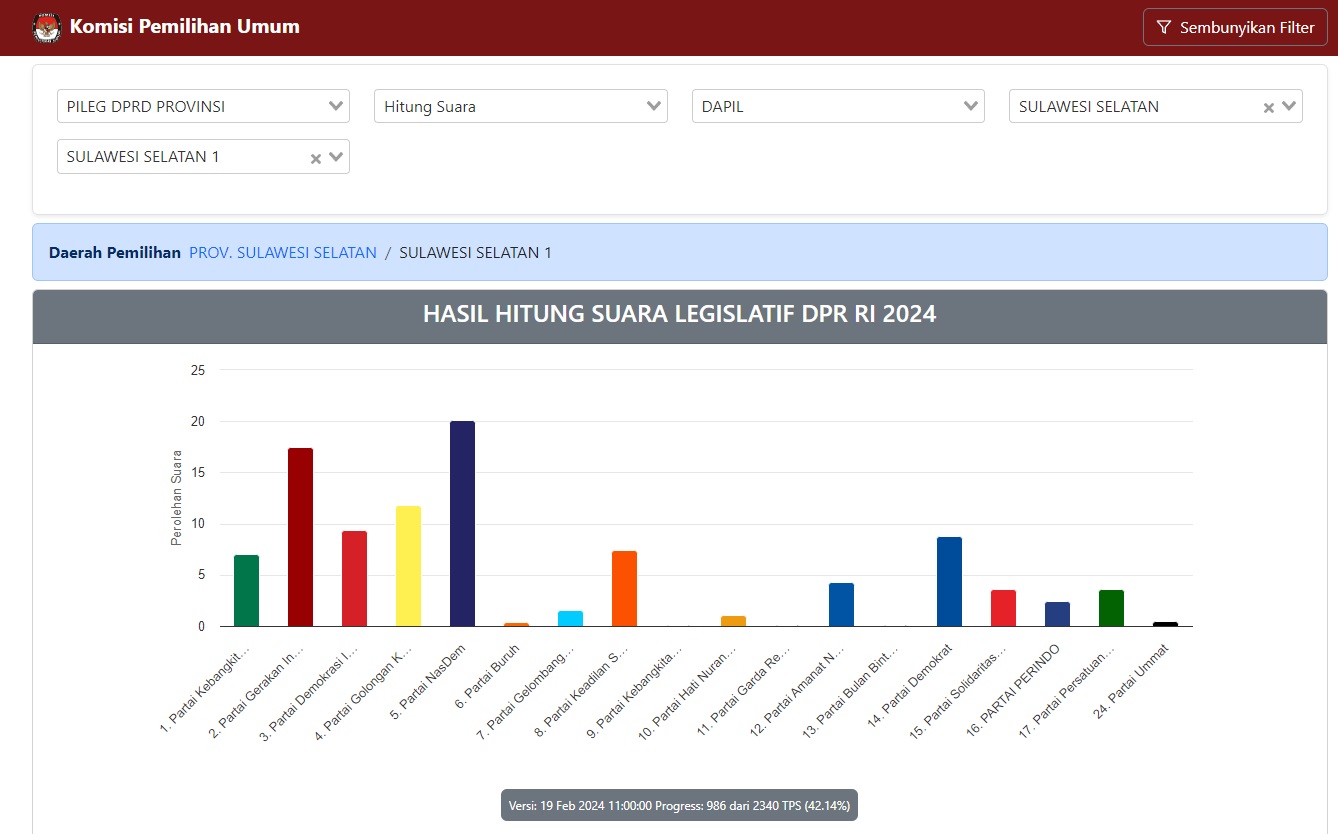The height and width of the screenshot is (834, 1338).
Task: Click the Partai Solidaritas red bar
Action: coord(1003,608)
